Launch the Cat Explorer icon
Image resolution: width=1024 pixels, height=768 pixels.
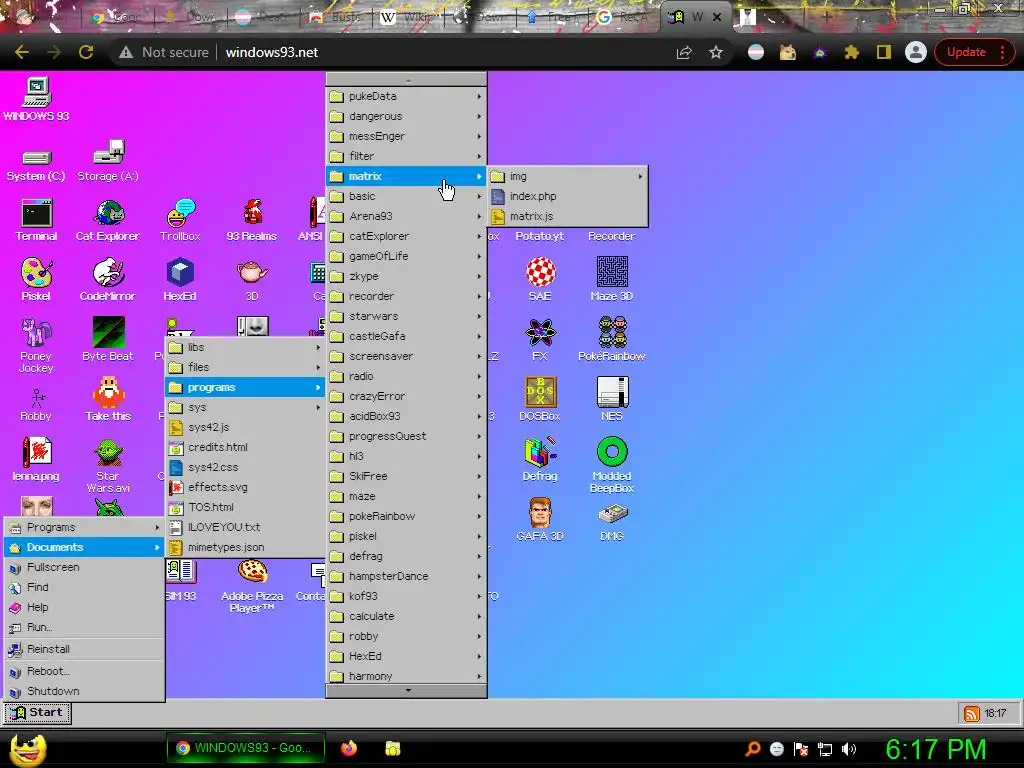tap(108, 221)
